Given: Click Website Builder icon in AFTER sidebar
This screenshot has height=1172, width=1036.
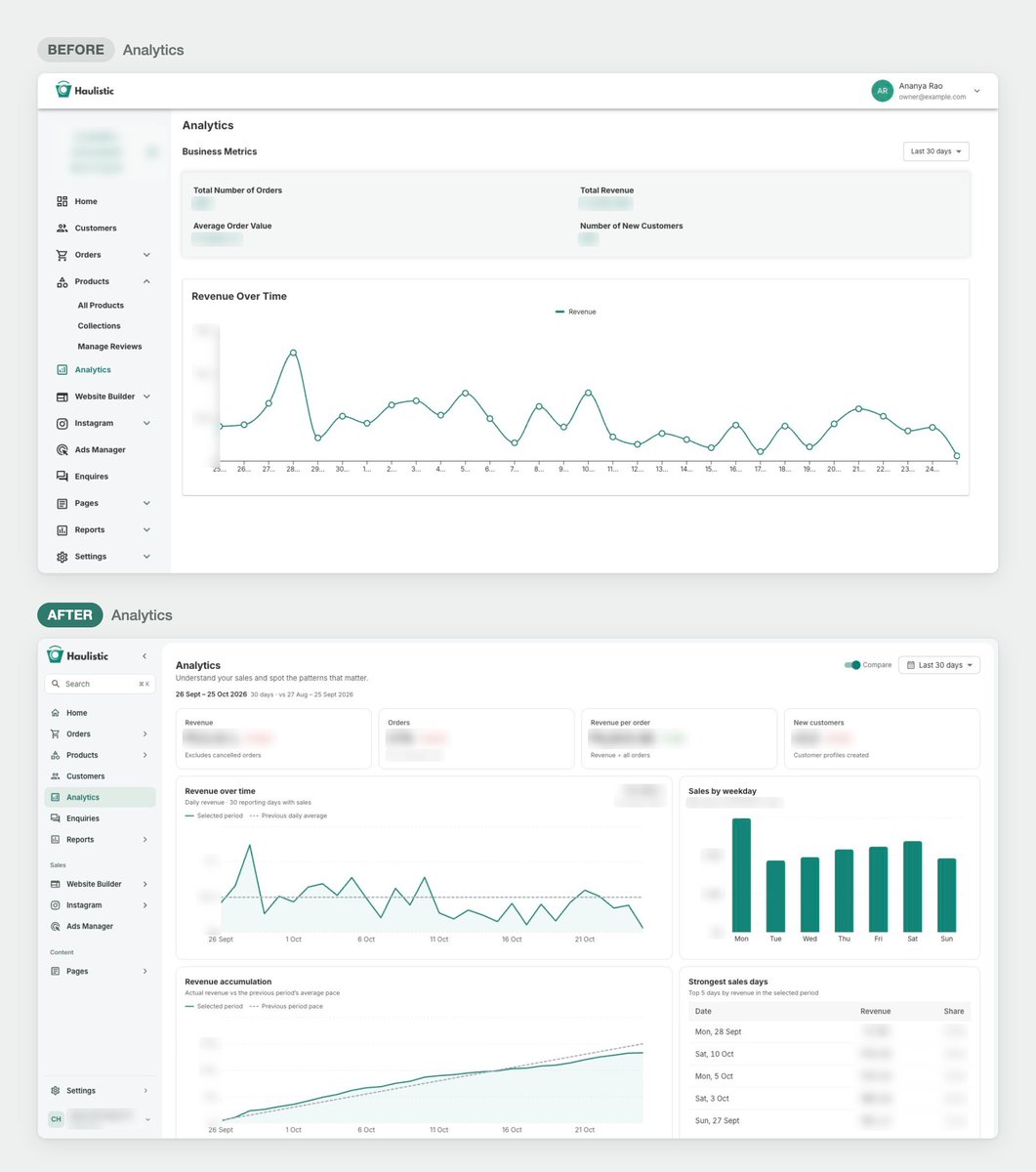Looking at the screenshot, I should (x=56, y=884).
